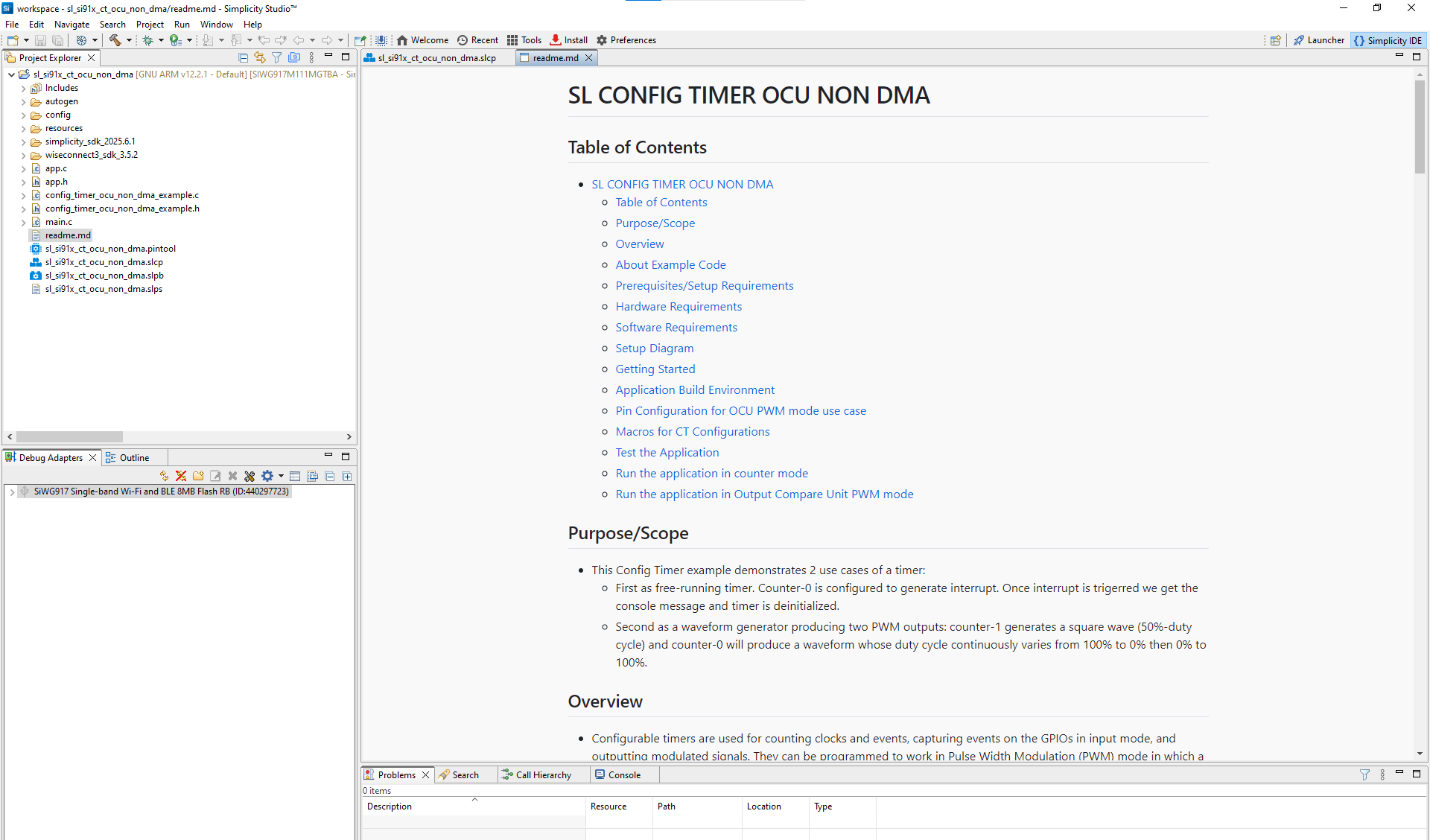
Task: Refresh the Debug Adapters list
Action: click(x=164, y=476)
